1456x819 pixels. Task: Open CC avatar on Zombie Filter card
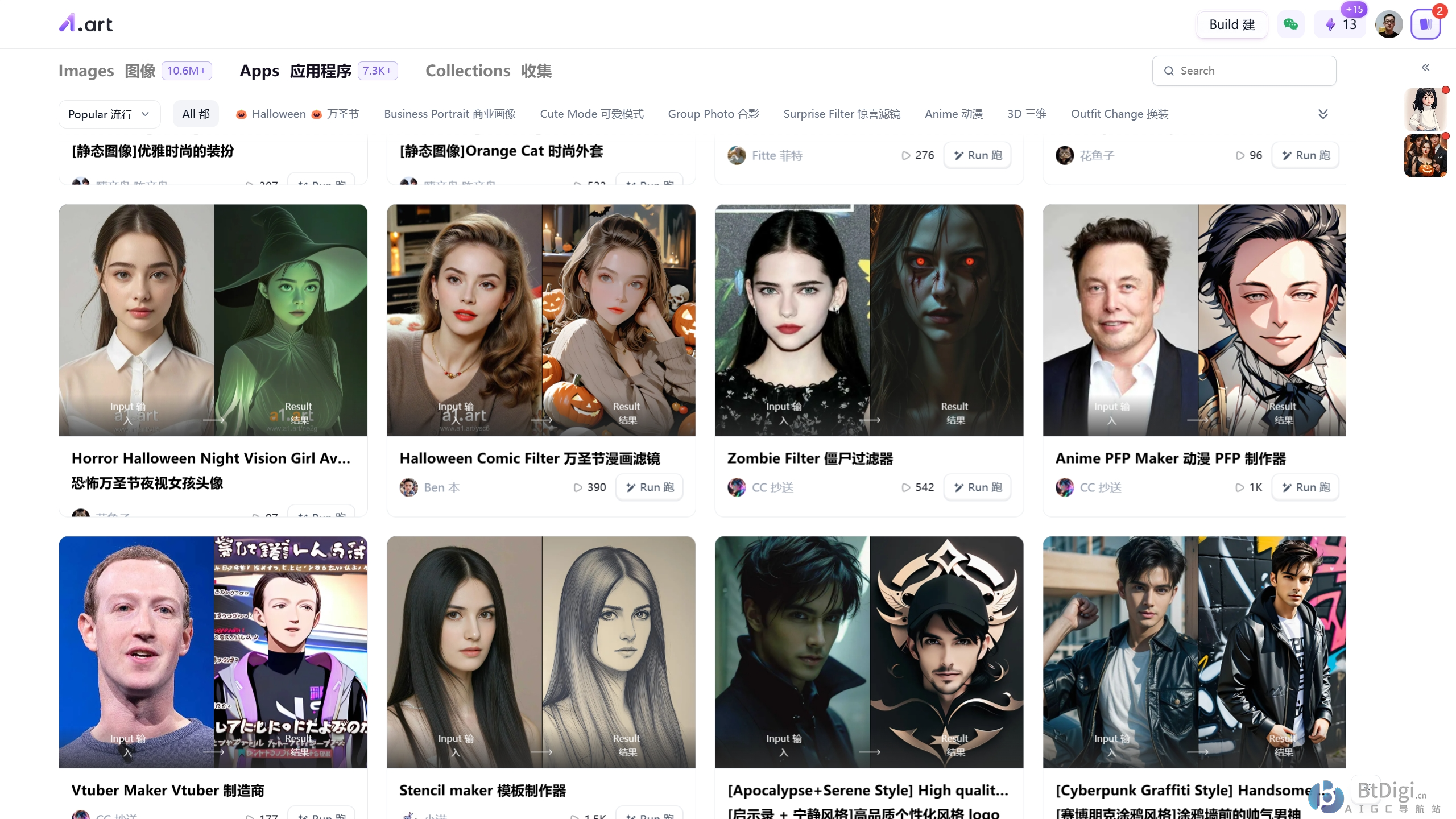point(737,487)
